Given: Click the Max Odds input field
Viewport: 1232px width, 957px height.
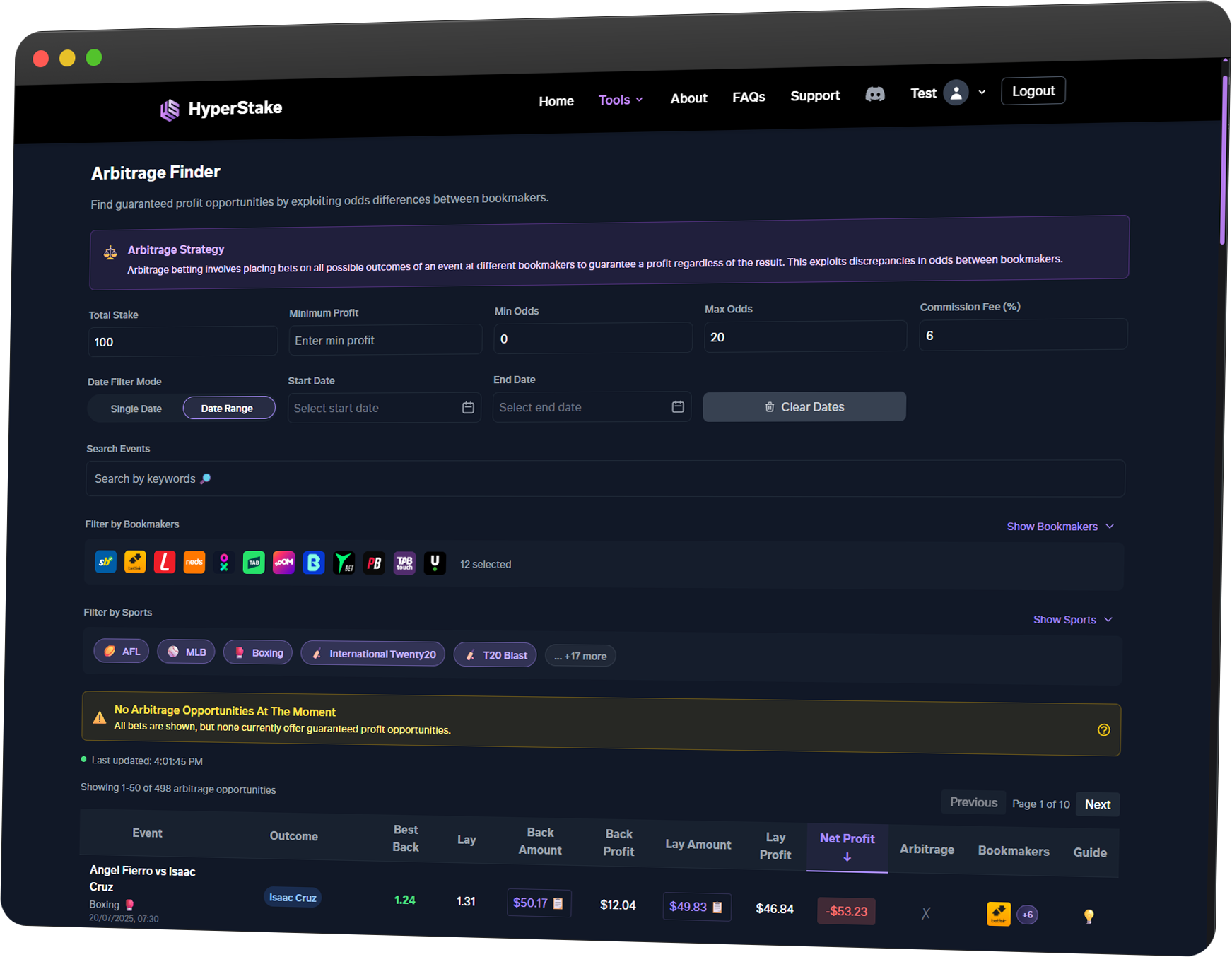Looking at the screenshot, I should [x=805, y=336].
